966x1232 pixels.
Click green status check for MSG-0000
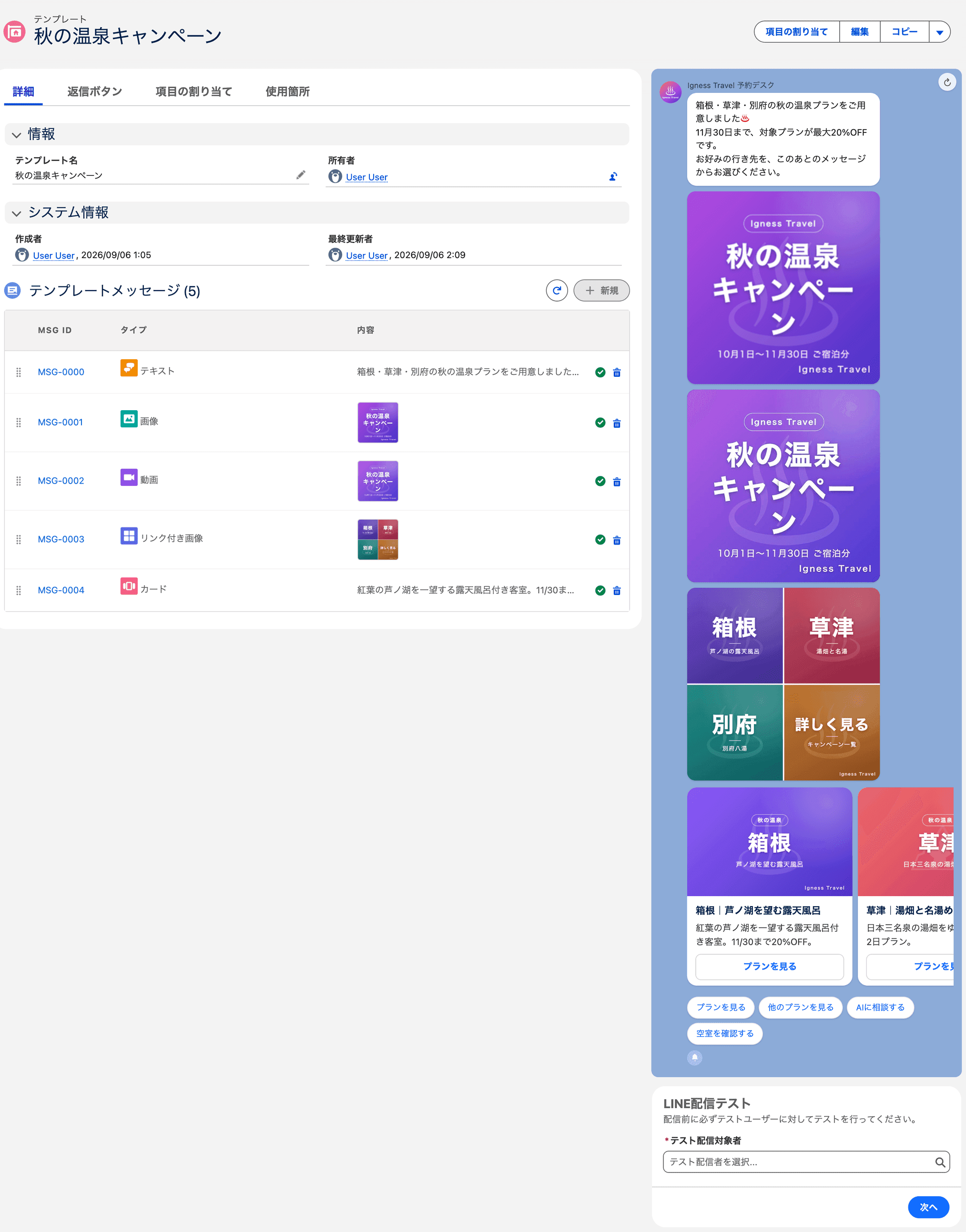600,373
